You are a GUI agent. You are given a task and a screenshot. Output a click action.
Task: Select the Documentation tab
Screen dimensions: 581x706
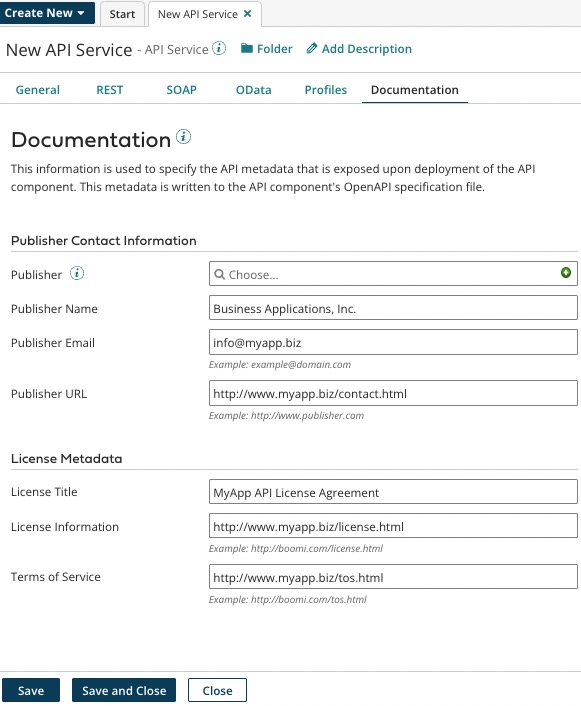click(x=415, y=90)
